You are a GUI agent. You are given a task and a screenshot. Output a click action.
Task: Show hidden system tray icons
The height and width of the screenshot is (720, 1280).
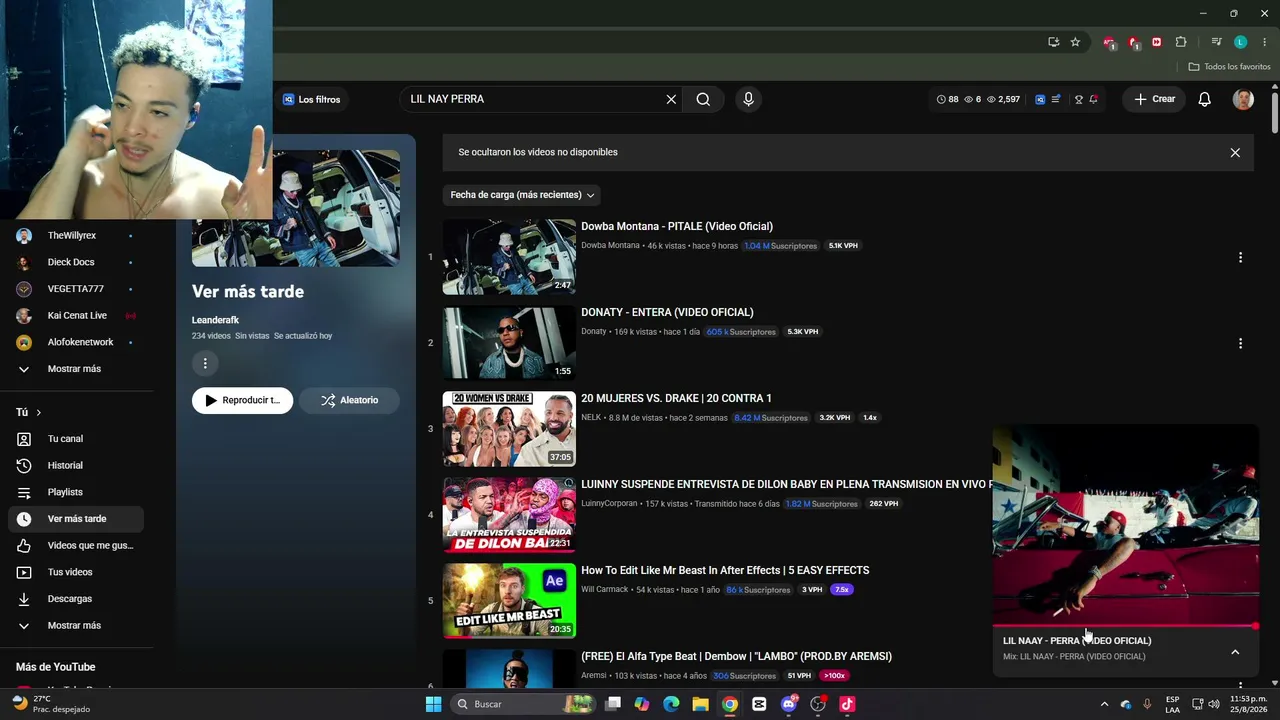point(1104,704)
